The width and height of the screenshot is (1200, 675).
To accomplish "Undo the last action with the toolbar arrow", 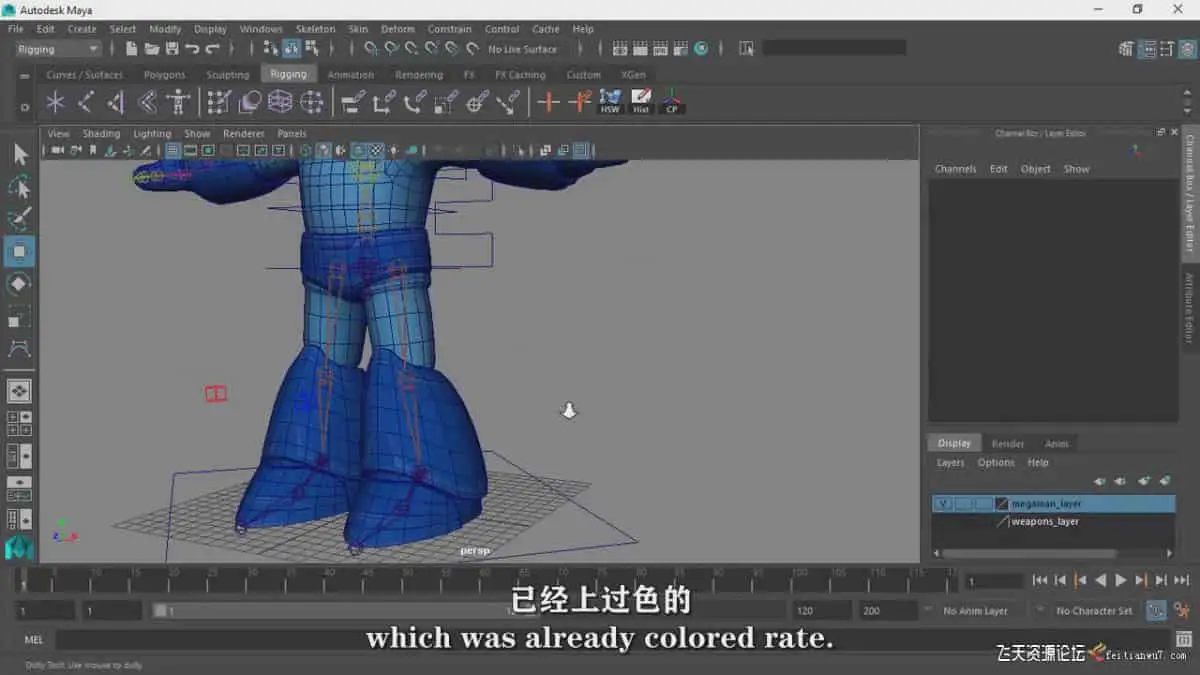I will tap(191, 48).
